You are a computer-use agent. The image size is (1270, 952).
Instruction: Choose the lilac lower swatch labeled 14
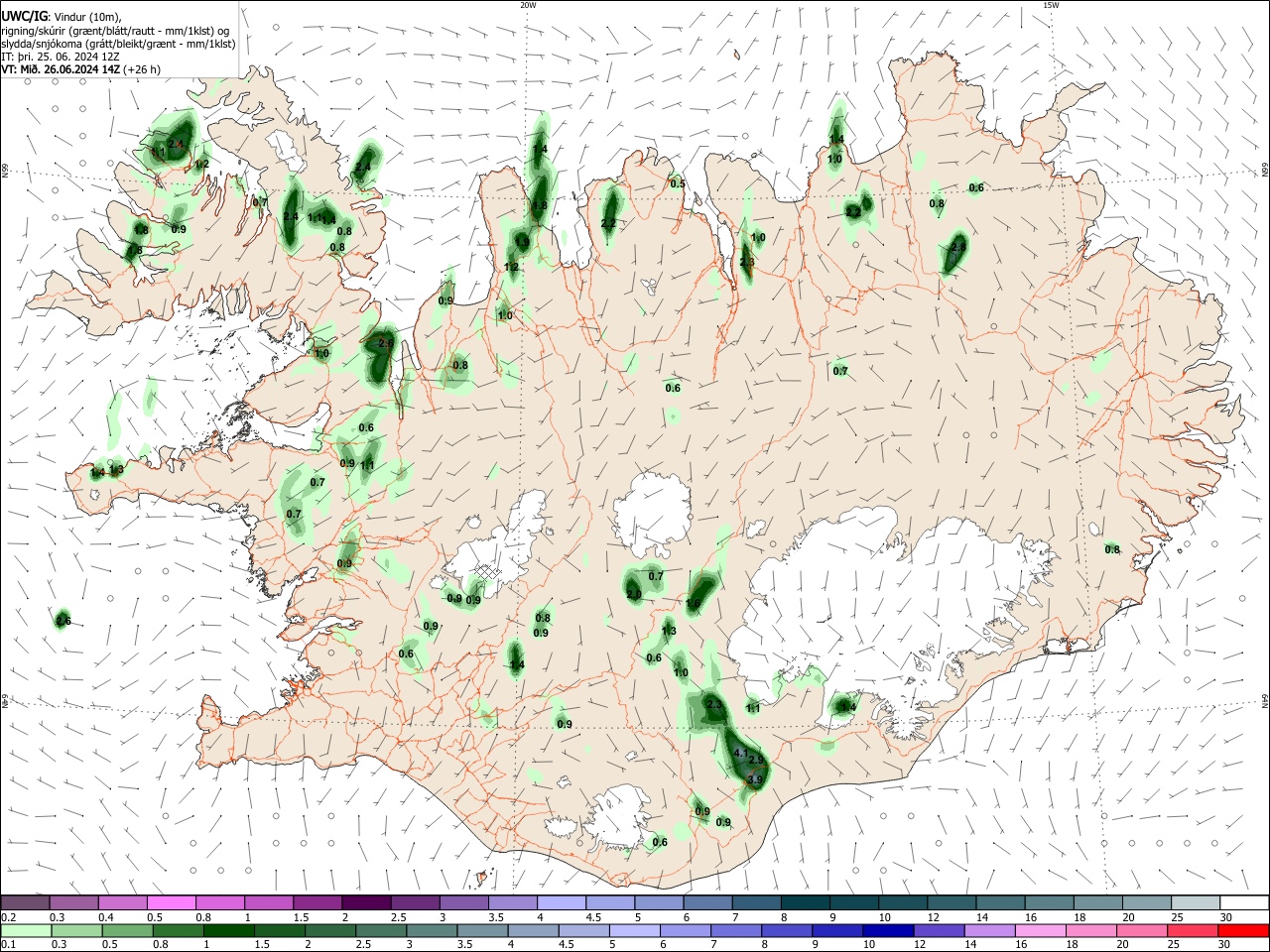pyautogui.click(x=989, y=930)
